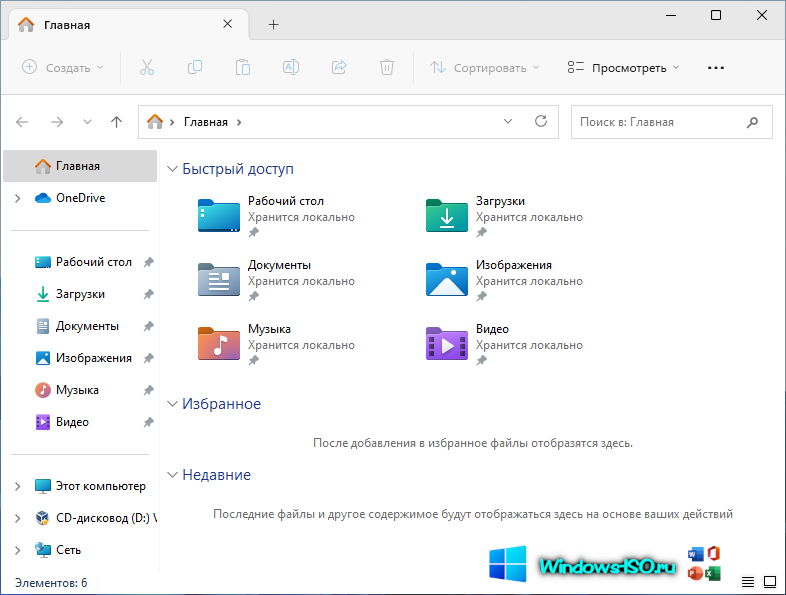The height and width of the screenshot is (595, 786).
Task: Close the Главная tab
Action: (228, 24)
